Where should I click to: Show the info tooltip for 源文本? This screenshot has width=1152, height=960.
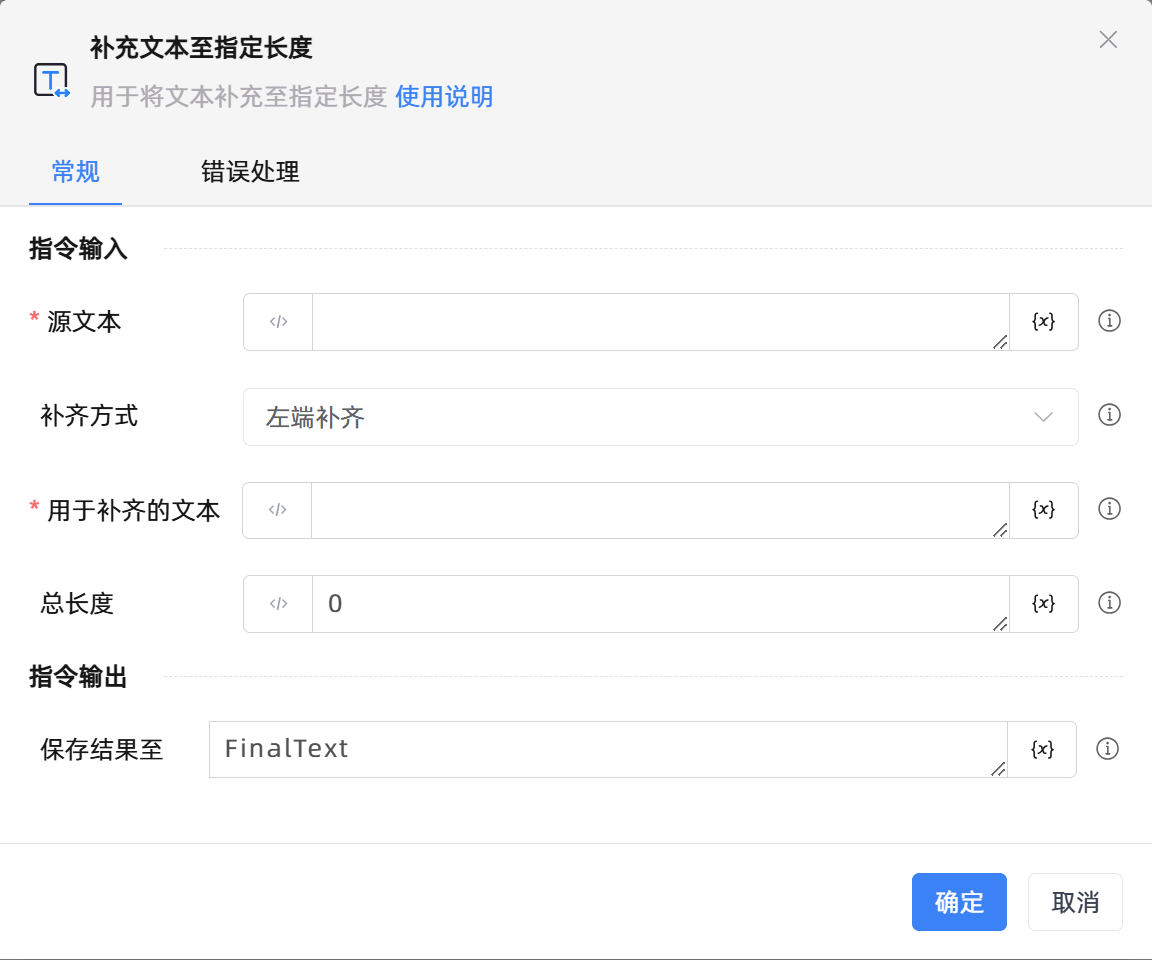(x=1109, y=321)
